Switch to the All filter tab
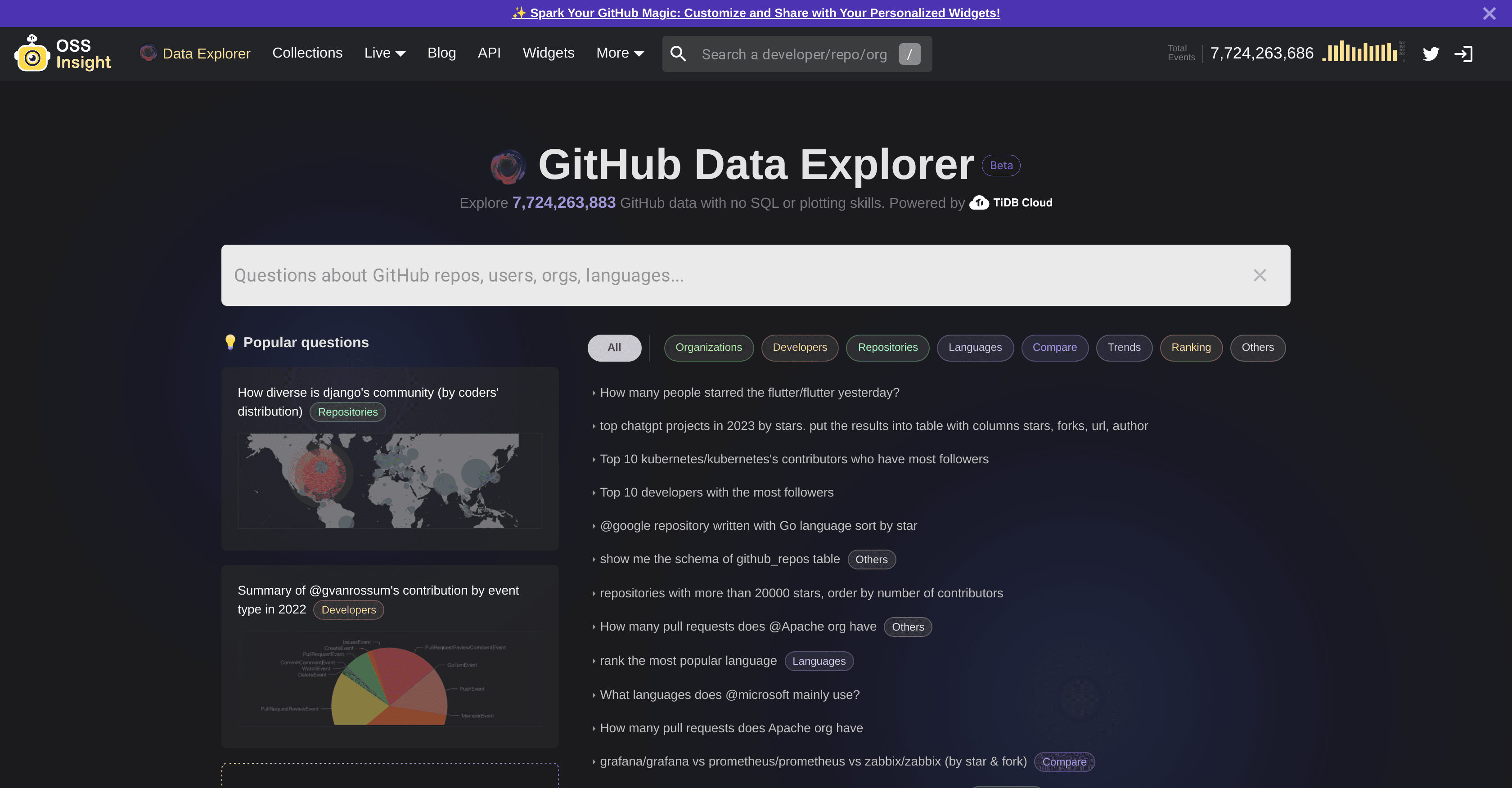The height and width of the screenshot is (788, 1512). click(x=615, y=347)
